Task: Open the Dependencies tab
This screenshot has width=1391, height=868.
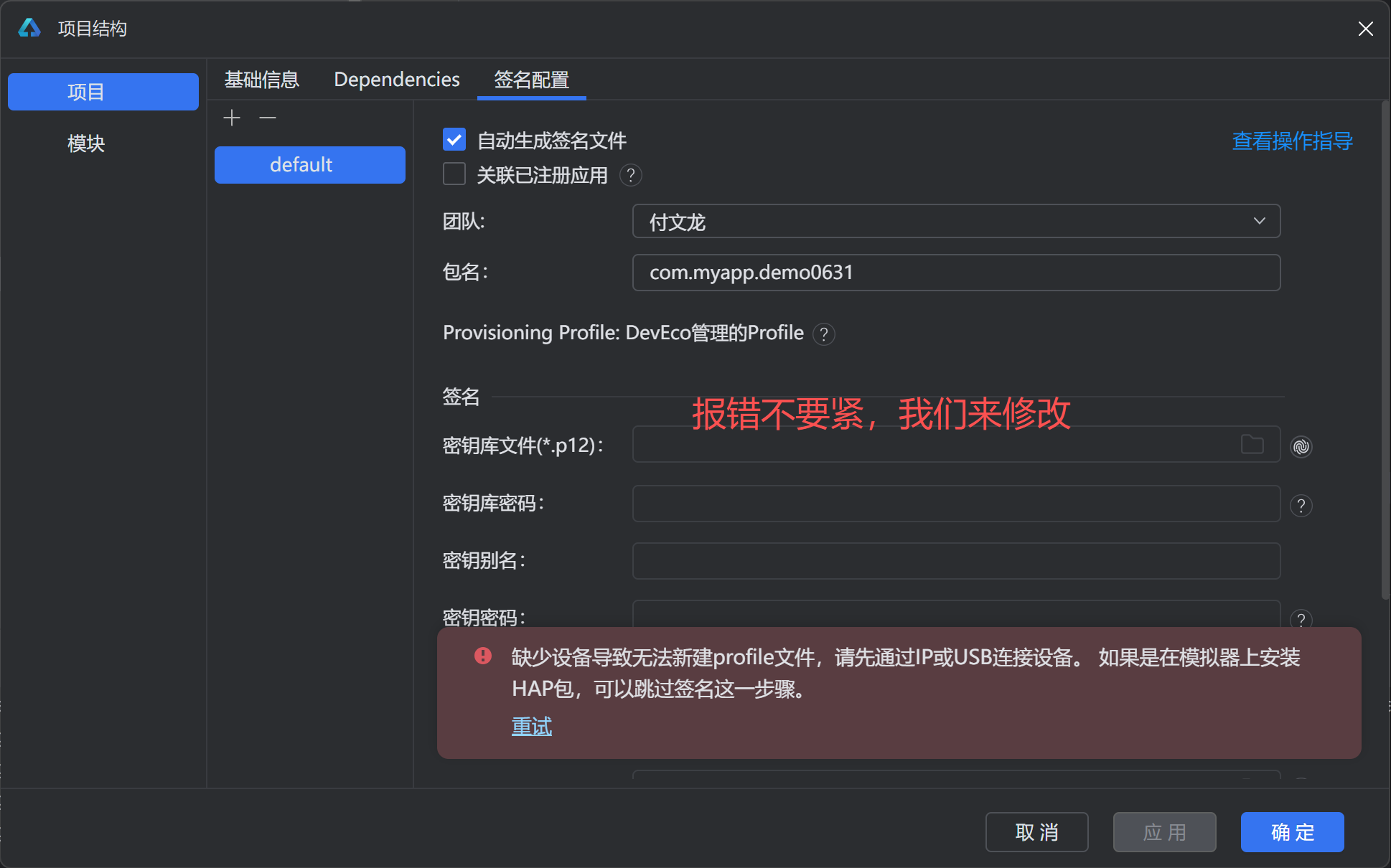Action: (397, 80)
